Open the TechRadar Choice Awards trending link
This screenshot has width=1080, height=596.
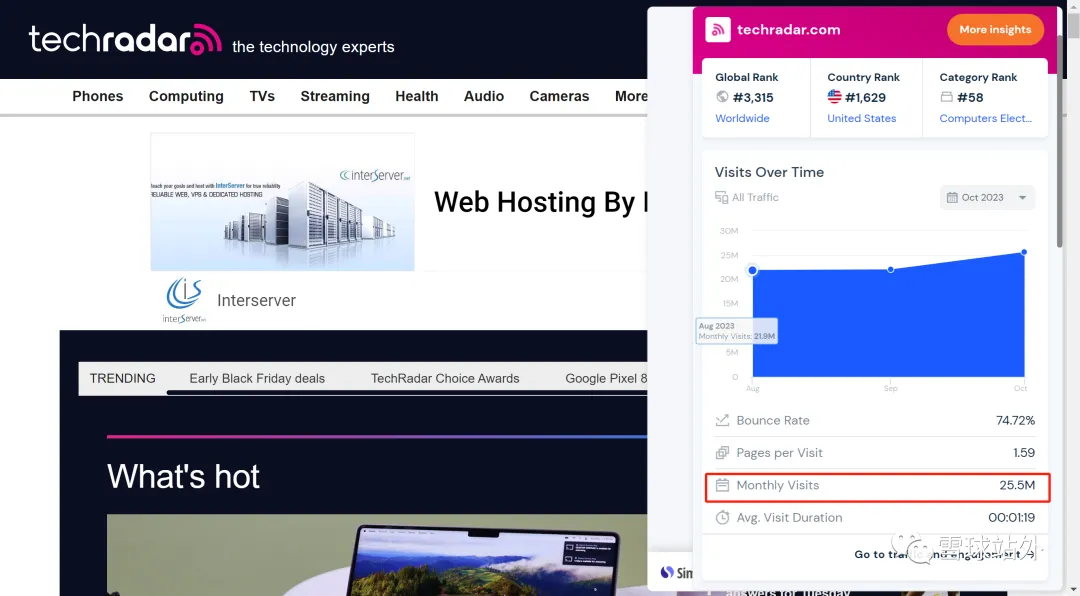(445, 378)
